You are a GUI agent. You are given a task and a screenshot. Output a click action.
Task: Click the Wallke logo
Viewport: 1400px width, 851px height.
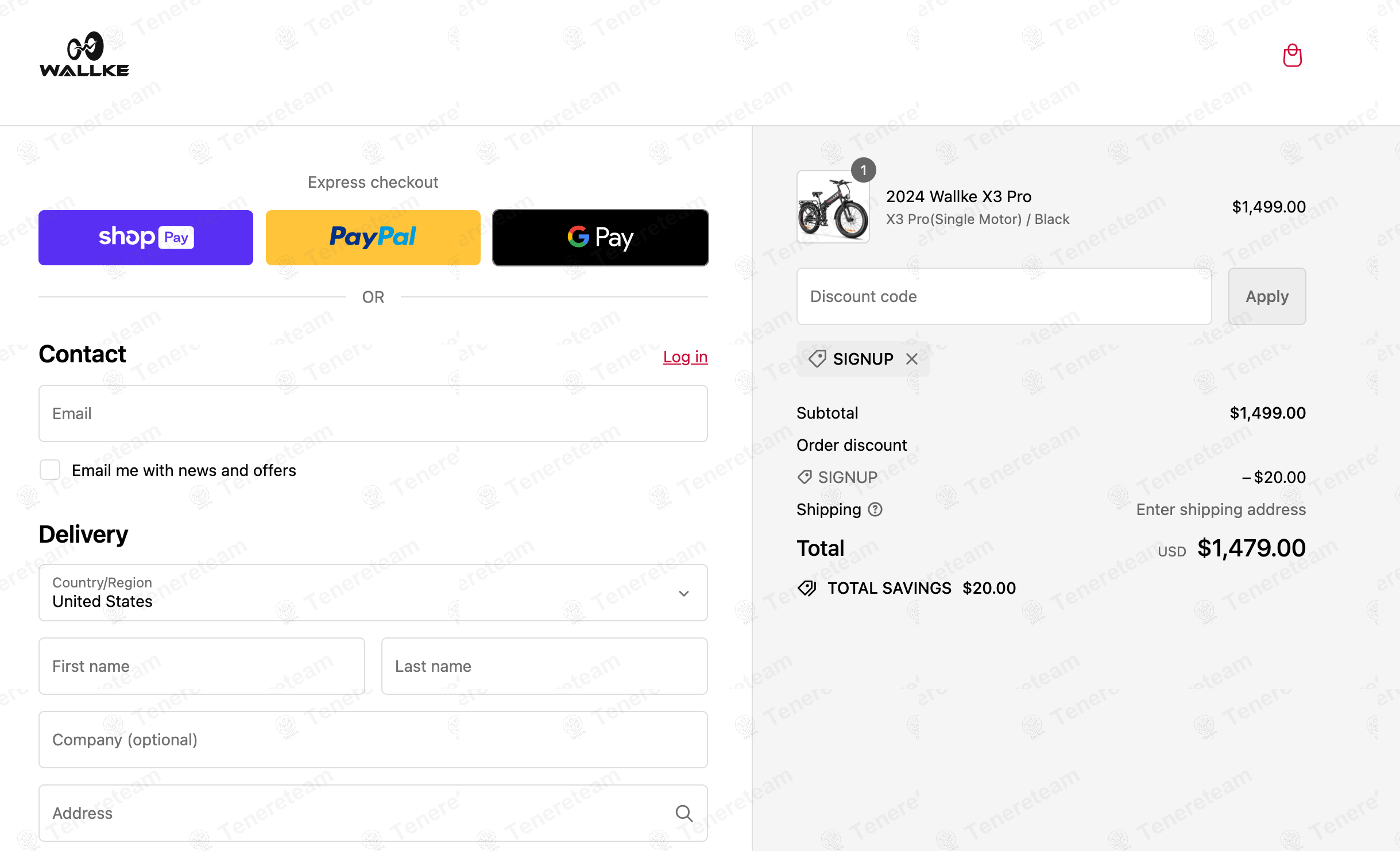pyautogui.click(x=84, y=54)
